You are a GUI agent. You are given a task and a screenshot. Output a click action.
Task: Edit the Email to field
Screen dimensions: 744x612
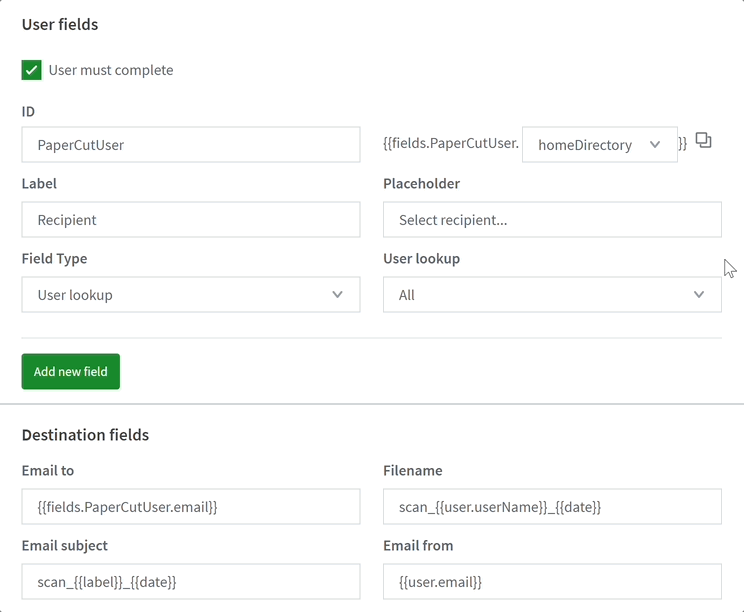(x=190, y=507)
